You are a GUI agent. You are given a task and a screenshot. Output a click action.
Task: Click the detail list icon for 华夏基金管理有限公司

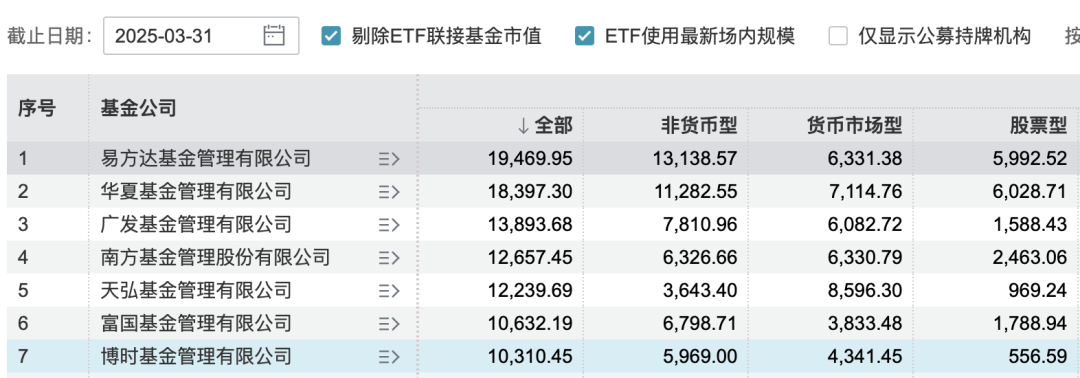[389, 192]
